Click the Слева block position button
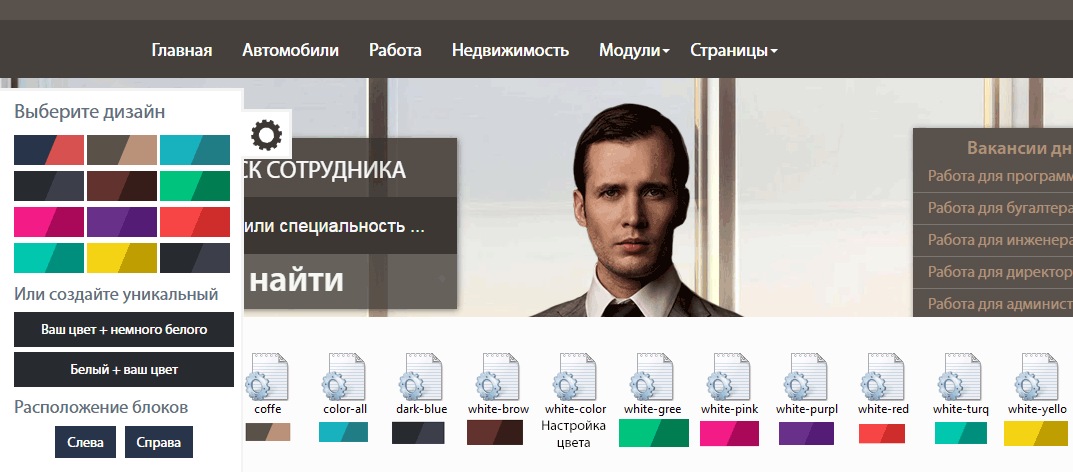This screenshot has height=472, width=1073. [x=86, y=442]
